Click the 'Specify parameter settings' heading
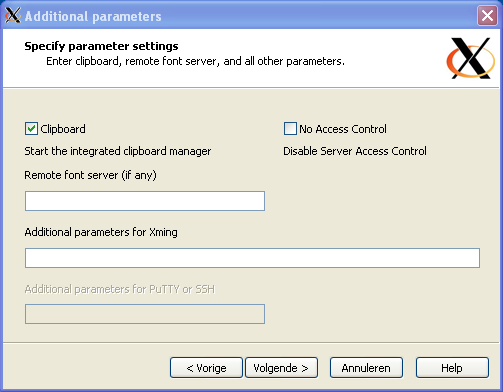The height and width of the screenshot is (392, 503). (101, 46)
